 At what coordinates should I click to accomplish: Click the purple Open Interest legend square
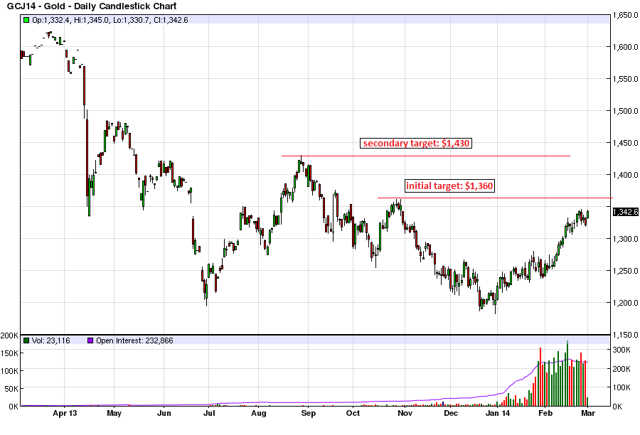pyautogui.click(x=91, y=340)
